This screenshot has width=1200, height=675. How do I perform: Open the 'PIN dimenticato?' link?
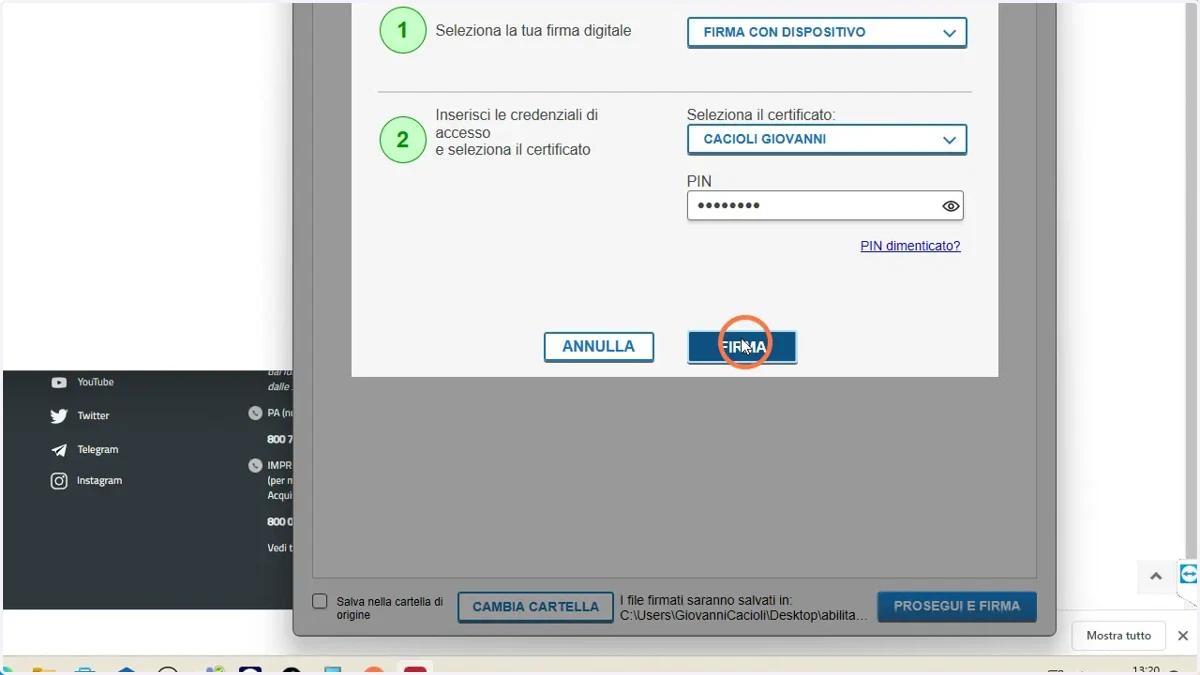(910, 246)
